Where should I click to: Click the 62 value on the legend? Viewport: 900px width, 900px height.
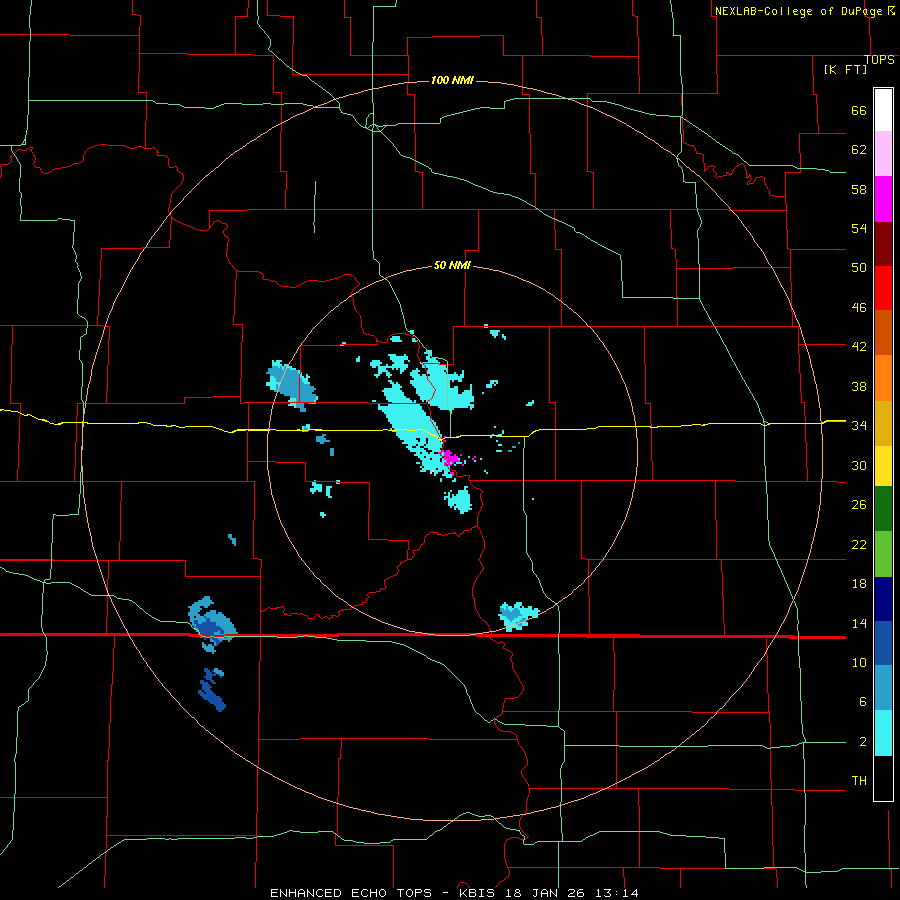coord(859,150)
